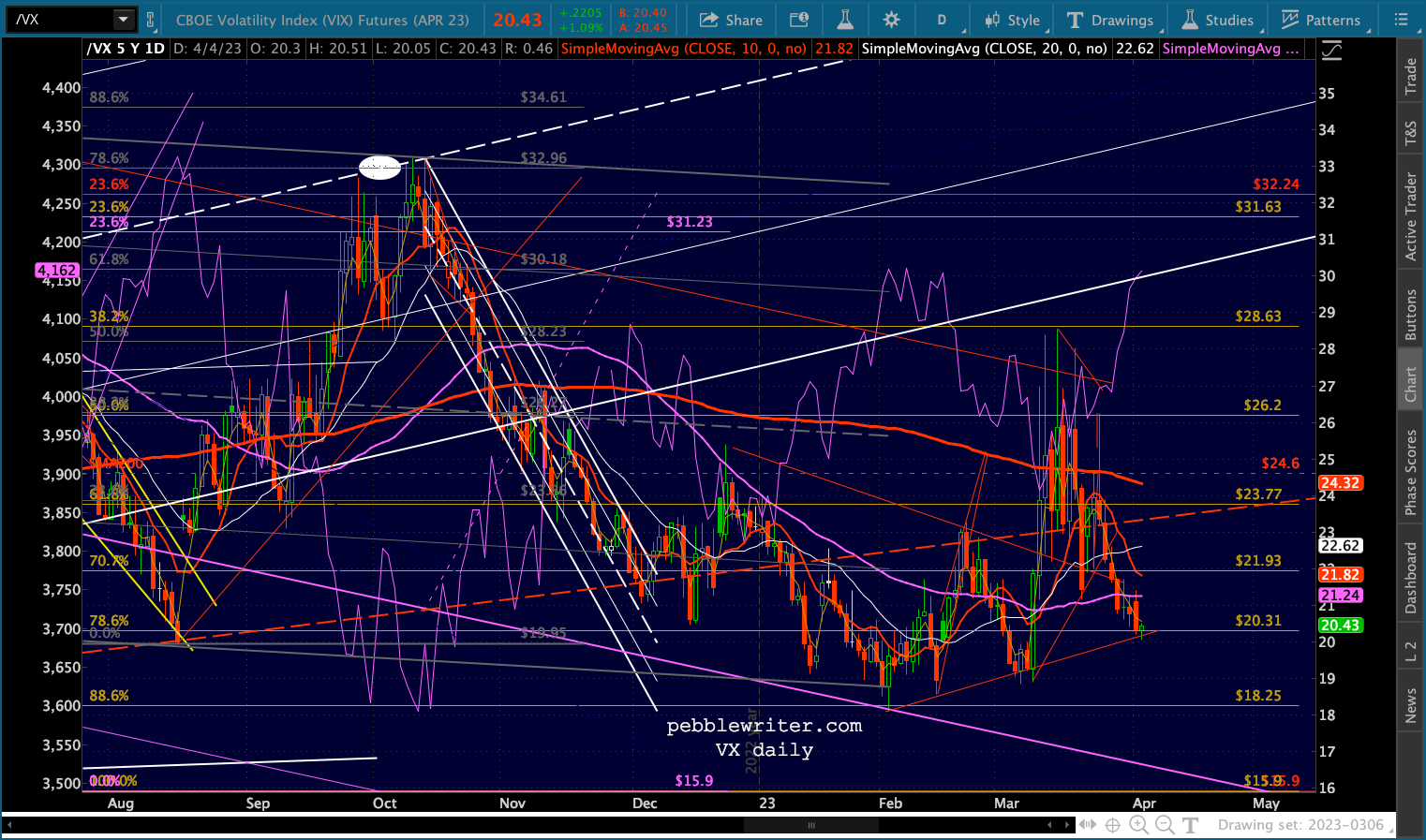Click the crosshair pan icon
Viewport: 1426px width, 840px height.
point(1113,825)
